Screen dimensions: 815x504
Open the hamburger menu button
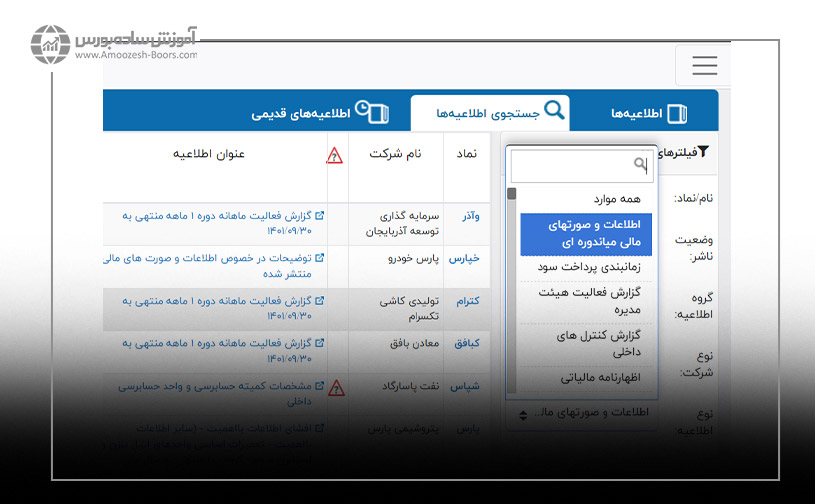pyautogui.click(x=704, y=66)
